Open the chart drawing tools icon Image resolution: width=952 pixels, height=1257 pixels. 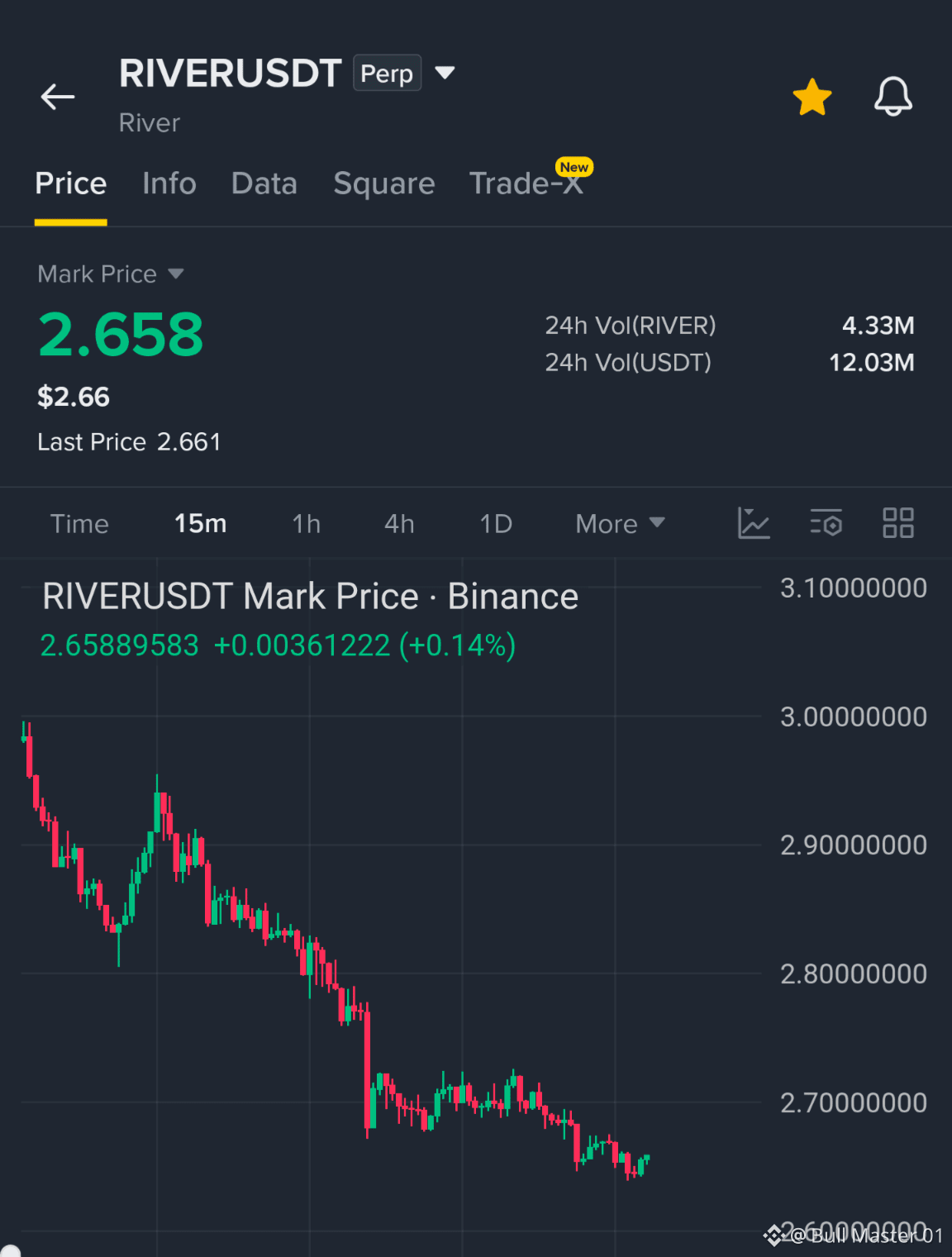tap(754, 523)
